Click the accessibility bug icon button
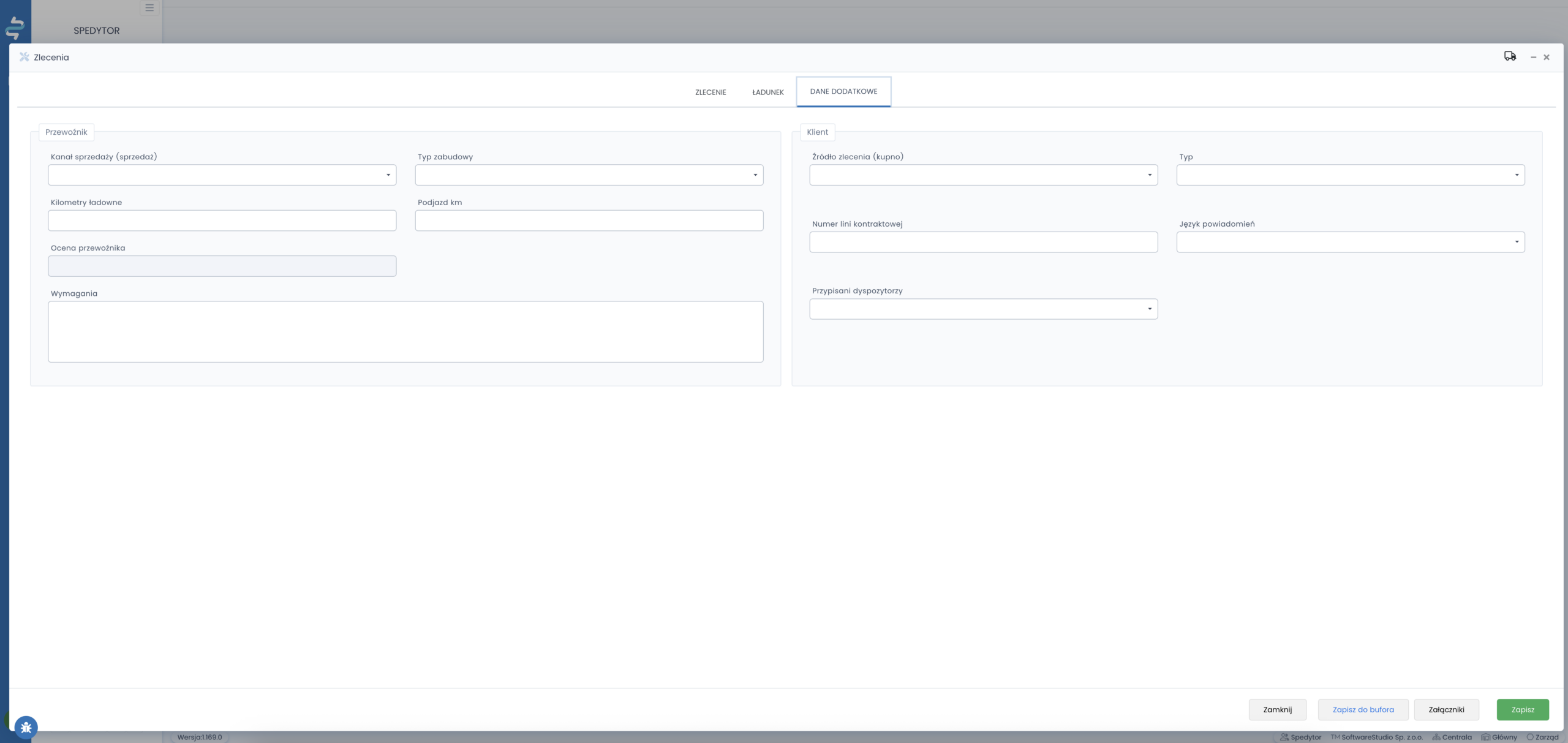Viewport: 1568px width, 743px height. pos(26,728)
